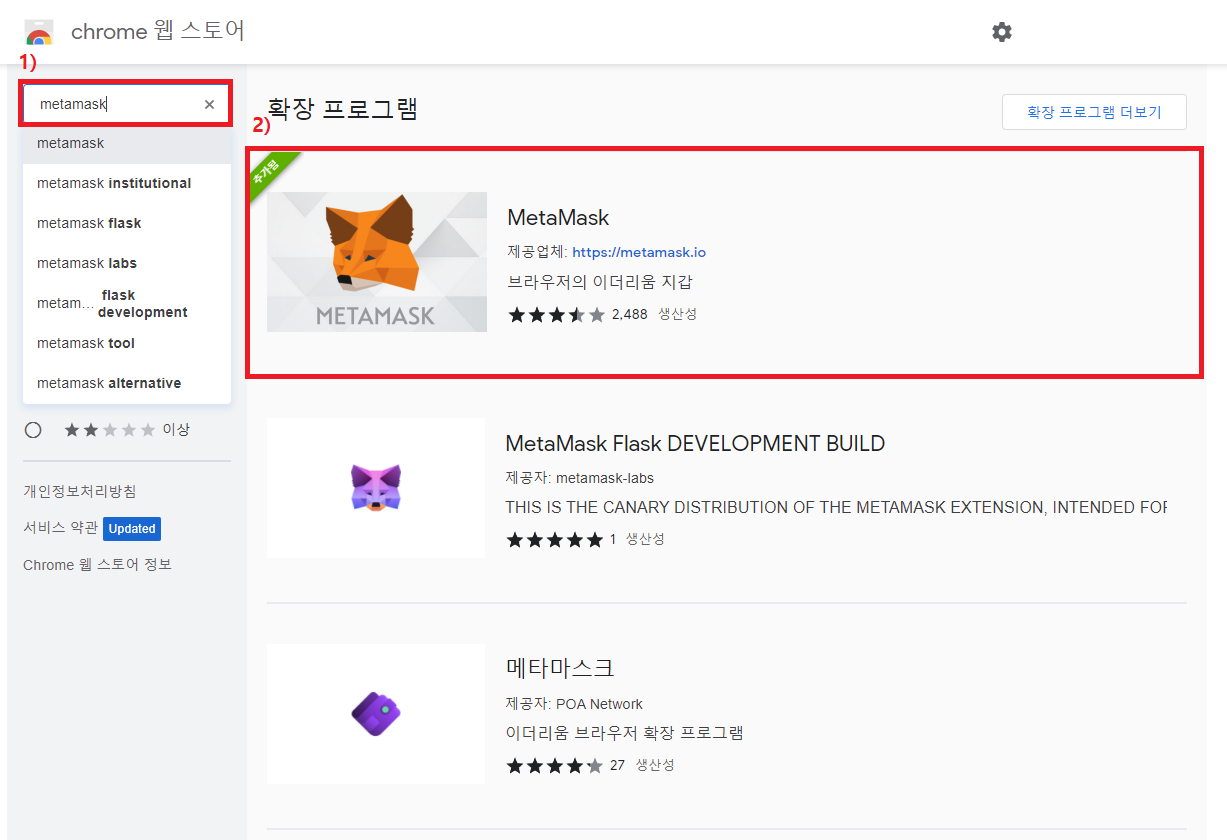Image resolution: width=1227 pixels, height=840 pixels.
Task: Open the 개인정보처리방침 link
Action: click(80, 491)
